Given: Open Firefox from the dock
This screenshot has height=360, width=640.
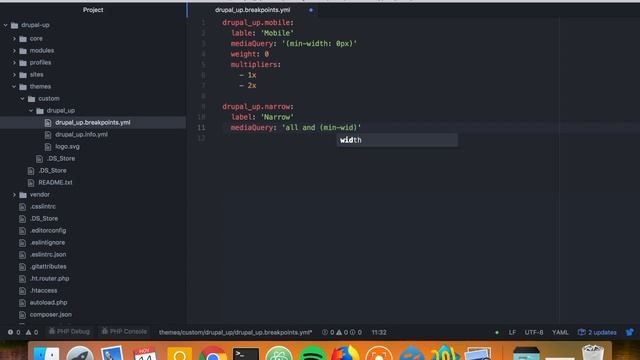Looking at the screenshot, I should pyautogui.click(x=345, y=353).
